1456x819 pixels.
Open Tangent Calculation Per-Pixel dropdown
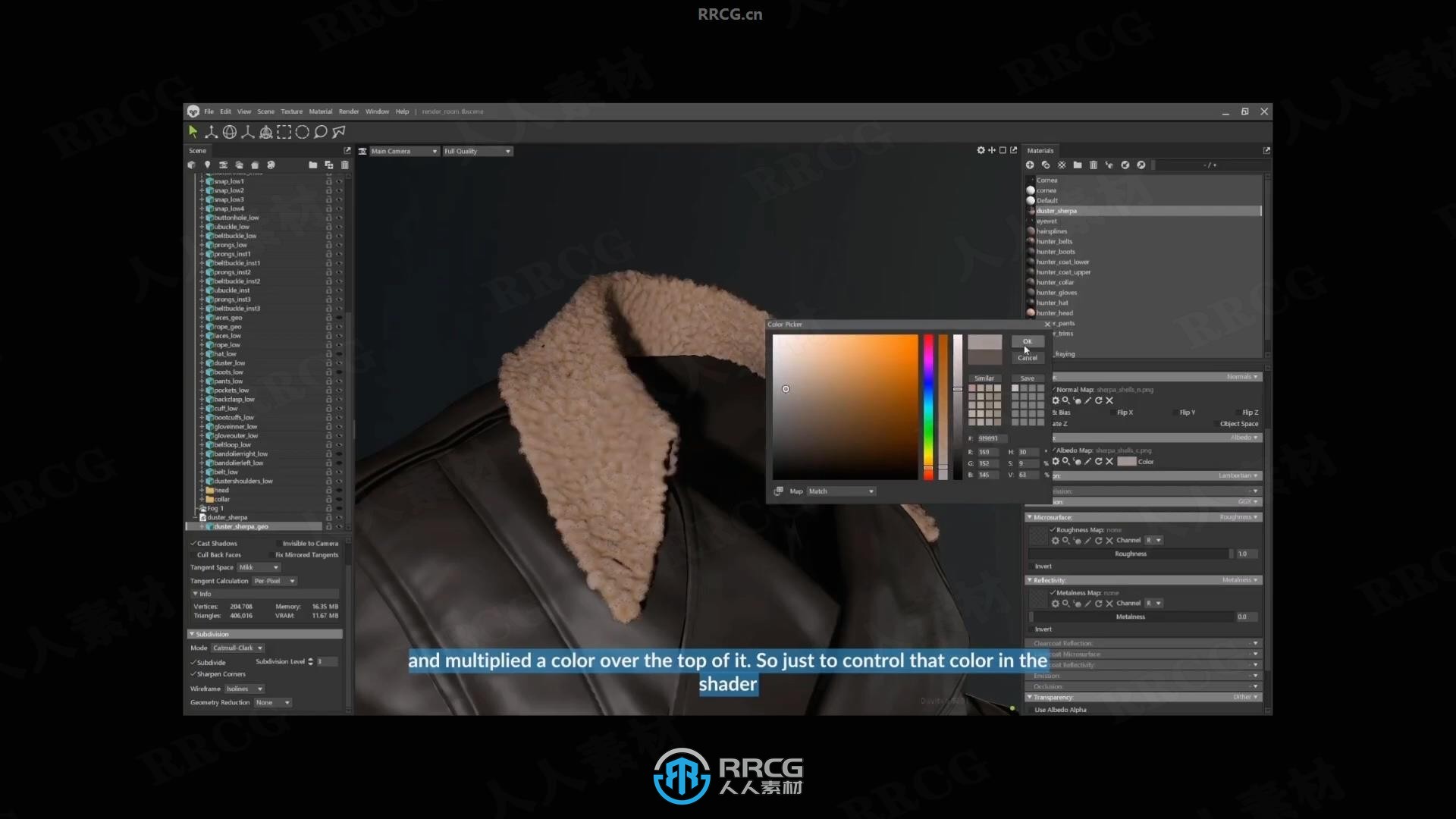[275, 581]
